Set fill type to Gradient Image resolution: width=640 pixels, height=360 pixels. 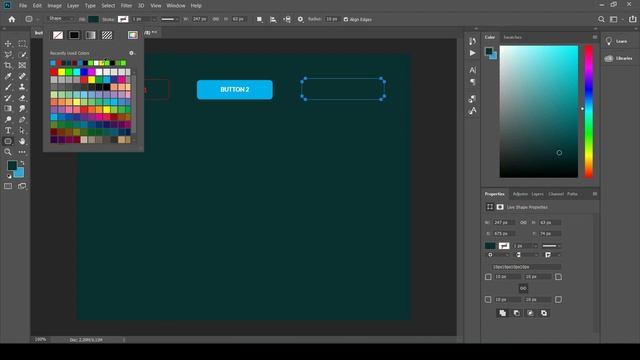[x=90, y=35]
